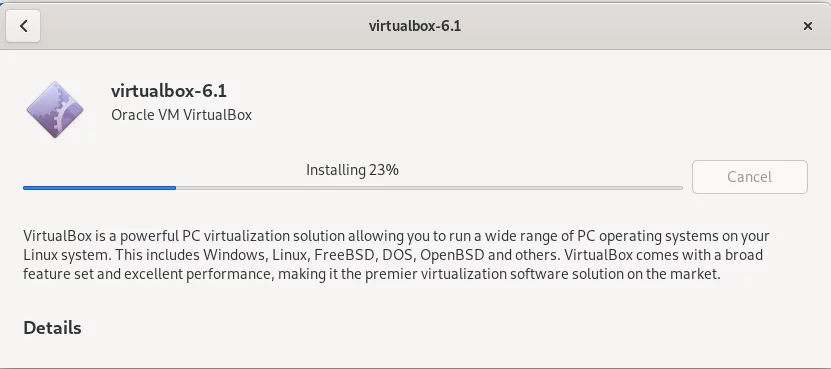Select the "Installing 23%" status label
831x369 pixels.
[352, 170]
